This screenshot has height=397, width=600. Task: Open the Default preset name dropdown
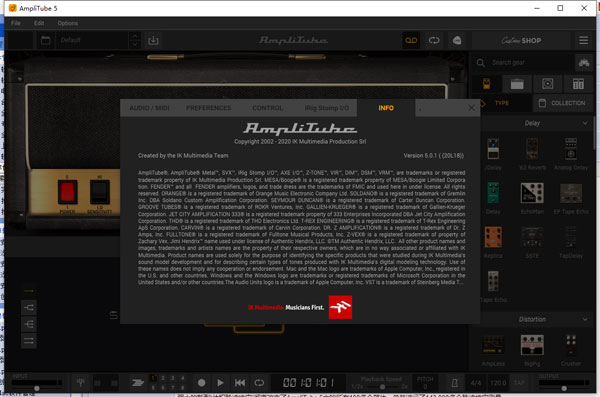93,40
